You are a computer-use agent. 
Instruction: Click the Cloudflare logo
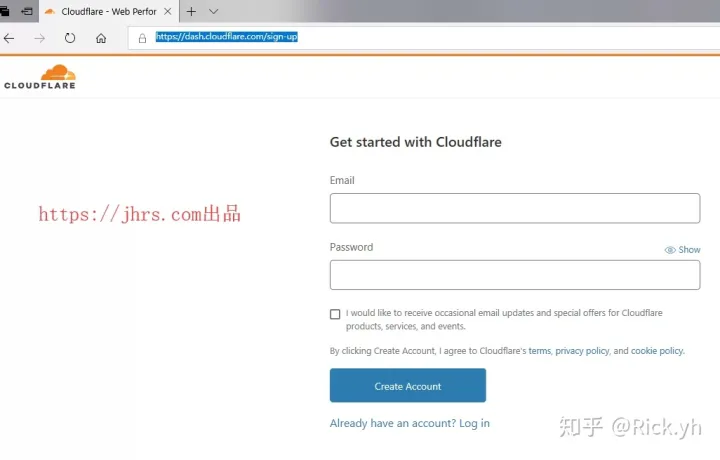click(x=40, y=77)
